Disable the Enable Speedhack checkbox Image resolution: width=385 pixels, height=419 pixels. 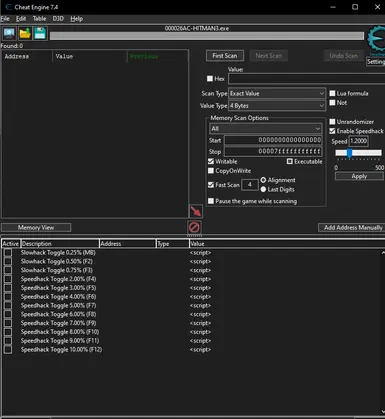pyautogui.click(x=332, y=131)
